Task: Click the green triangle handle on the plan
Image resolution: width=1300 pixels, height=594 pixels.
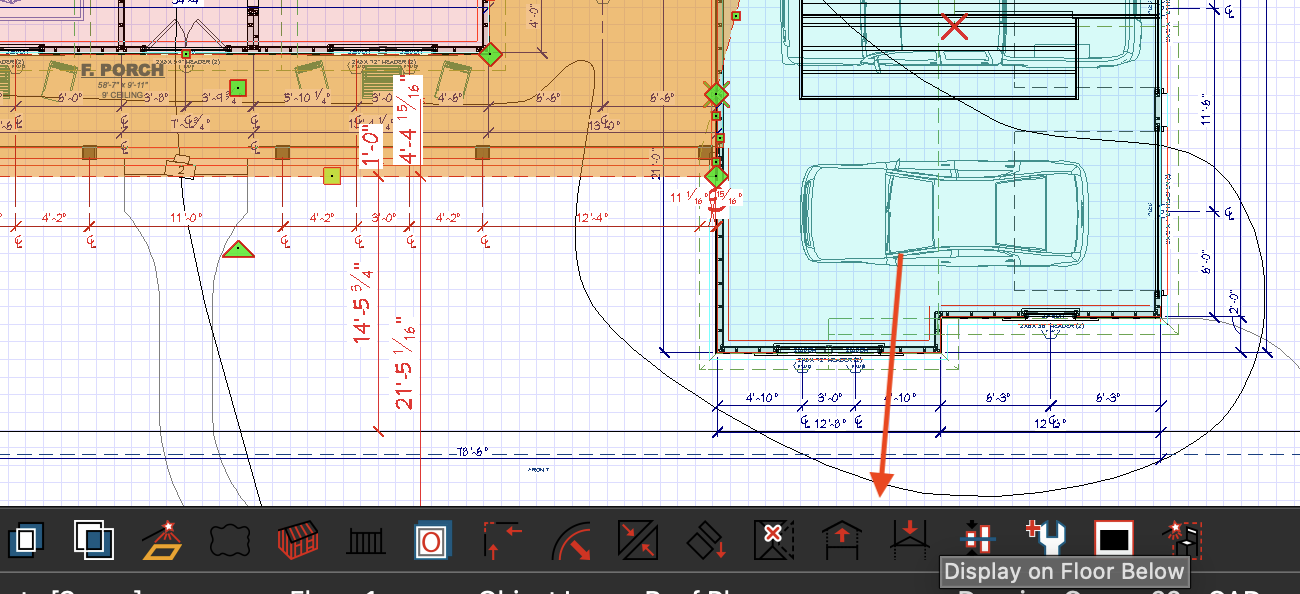Action: pyautogui.click(x=237, y=248)
